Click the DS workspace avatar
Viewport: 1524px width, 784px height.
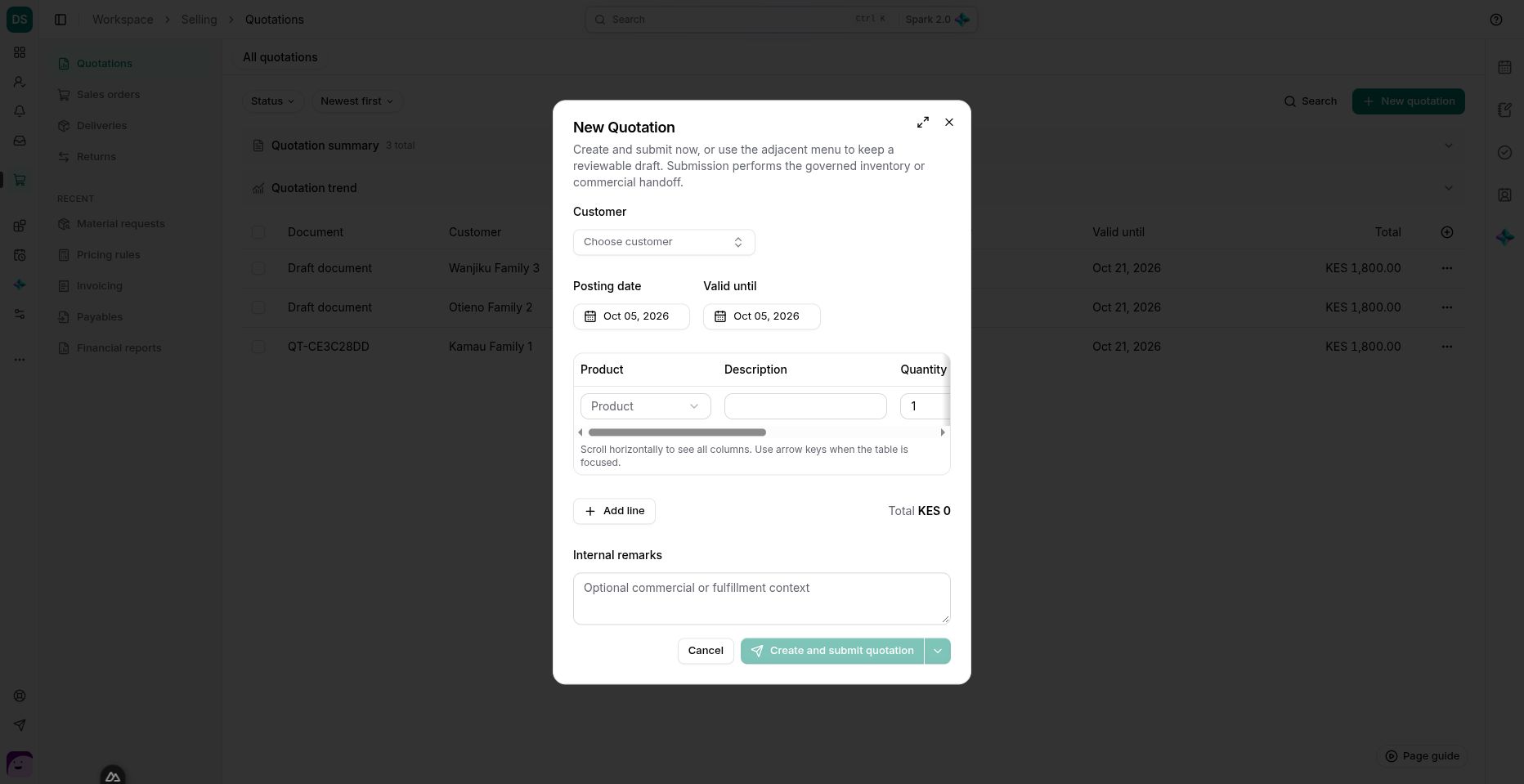point(20,20)
